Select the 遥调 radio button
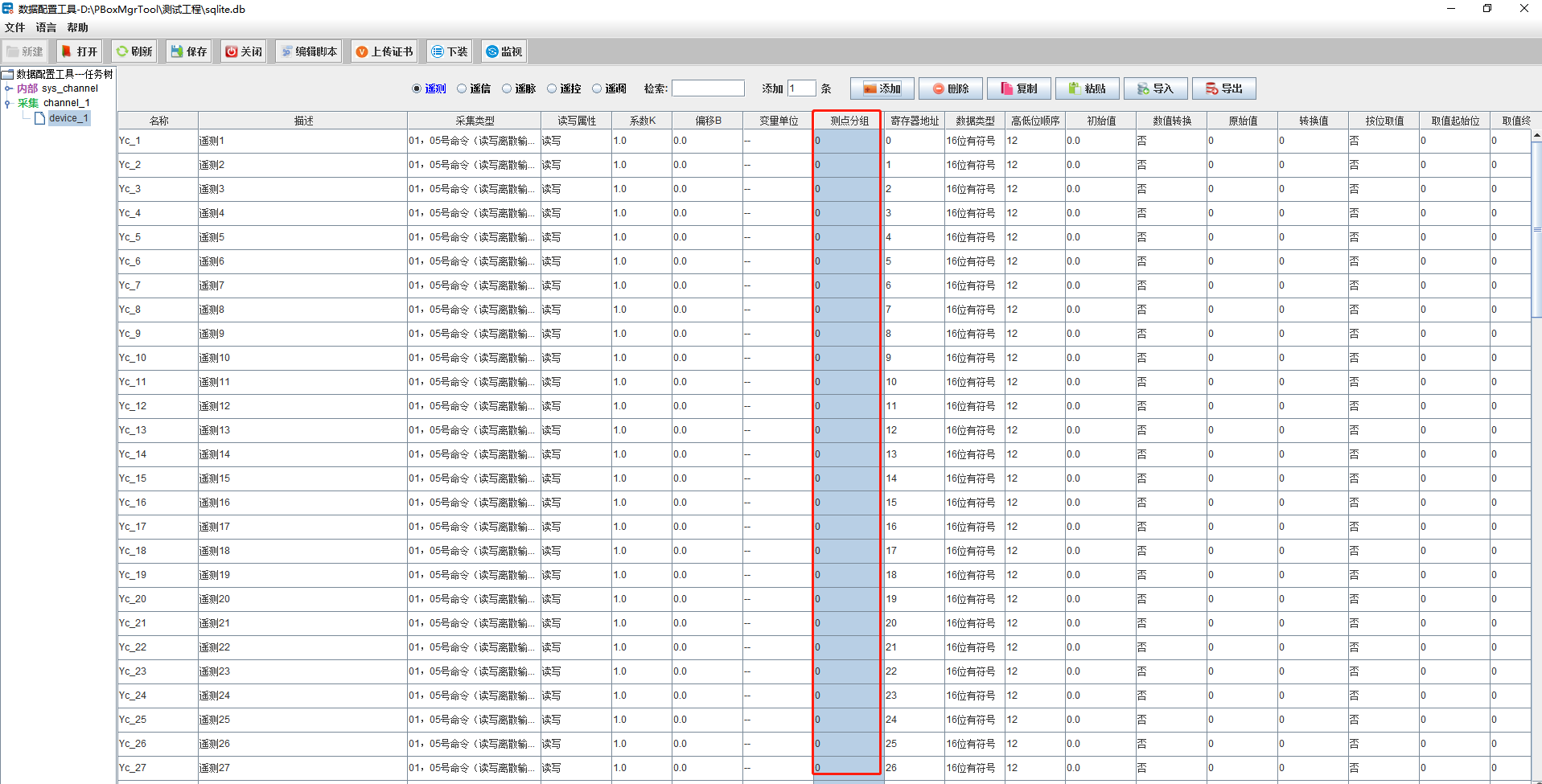Image resolution: width=1542 pixels, height=784 pixels. point(597,88)
